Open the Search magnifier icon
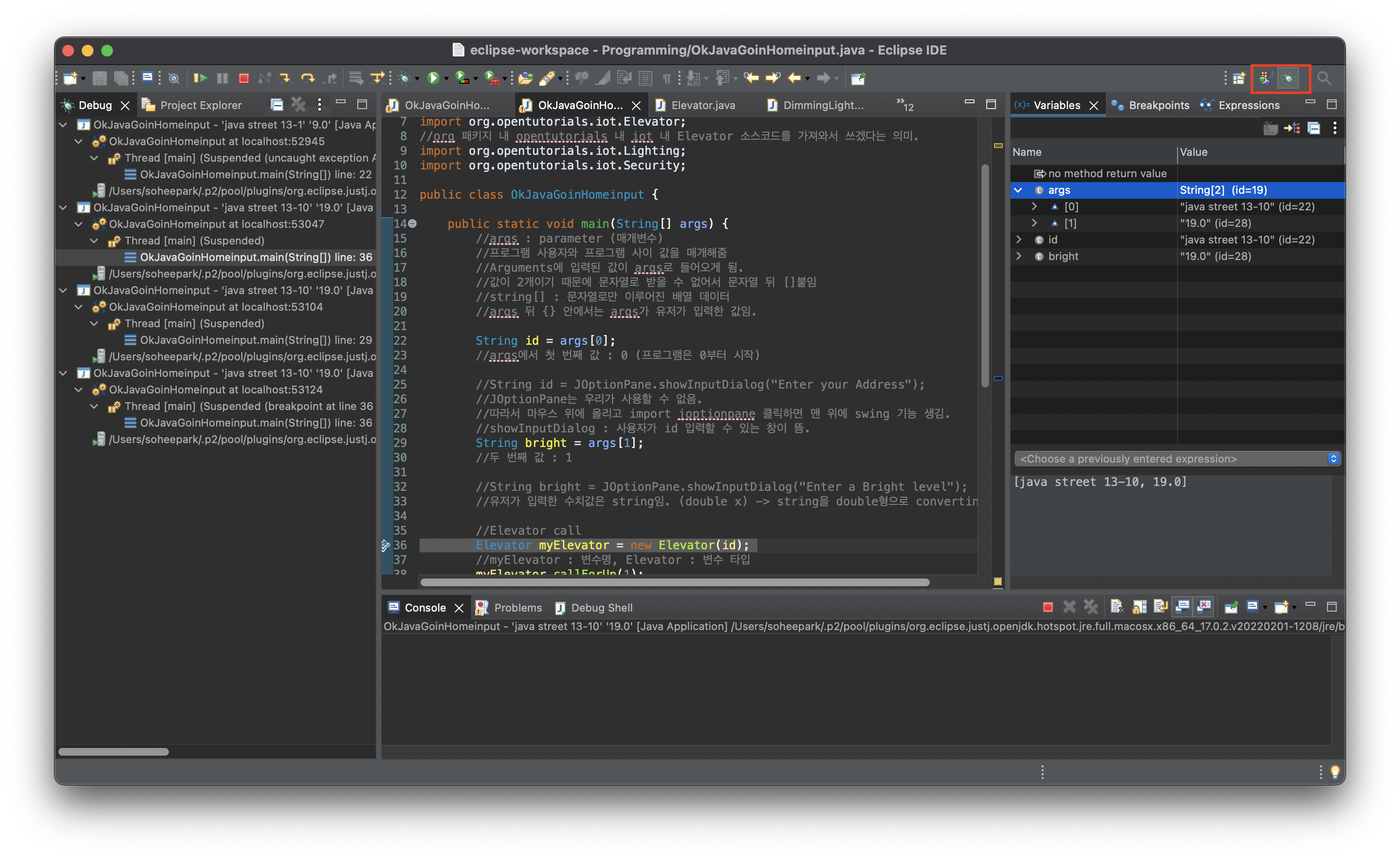The height and width of the screenshot is (857, 1400). pos(1324,78)
